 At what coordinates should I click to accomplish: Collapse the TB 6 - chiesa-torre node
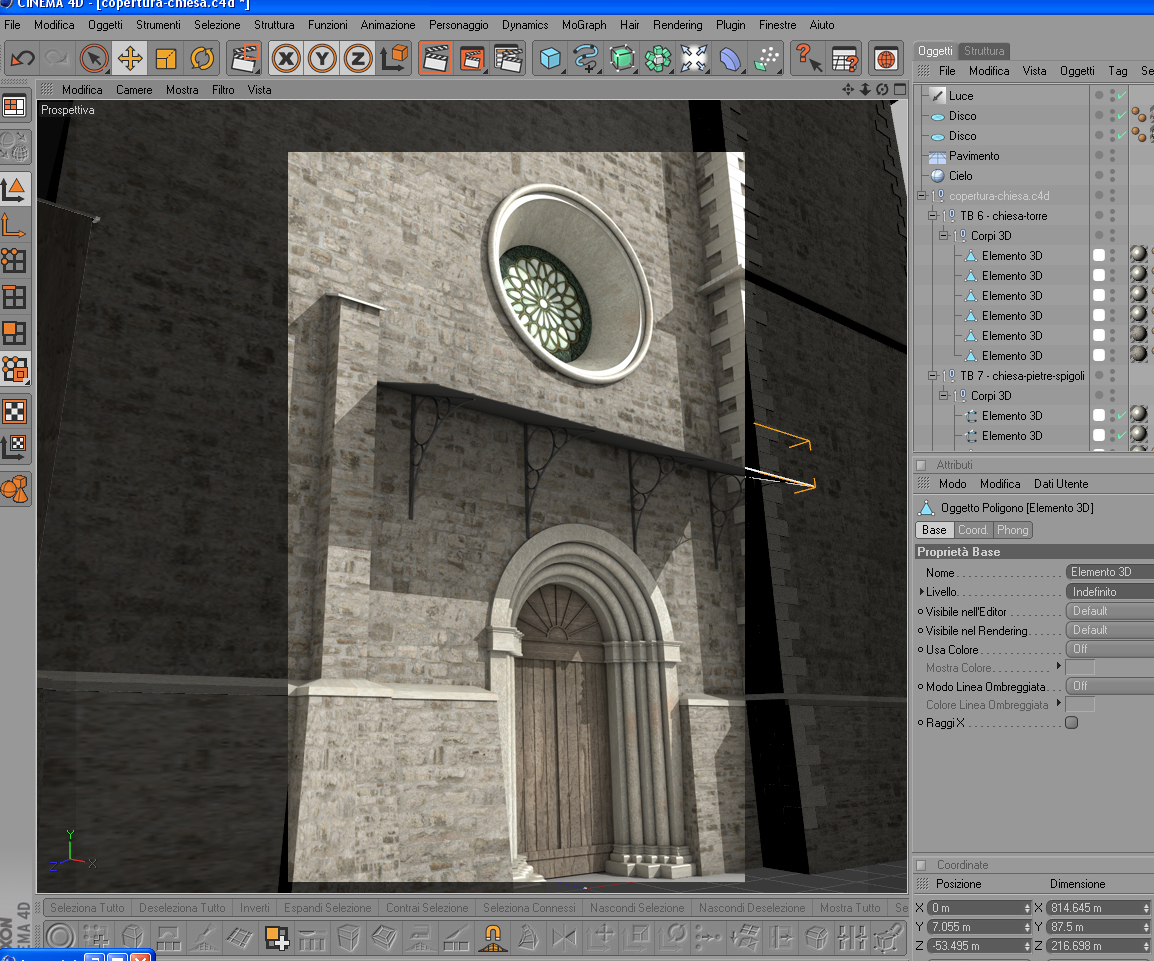tap(932, 216)
